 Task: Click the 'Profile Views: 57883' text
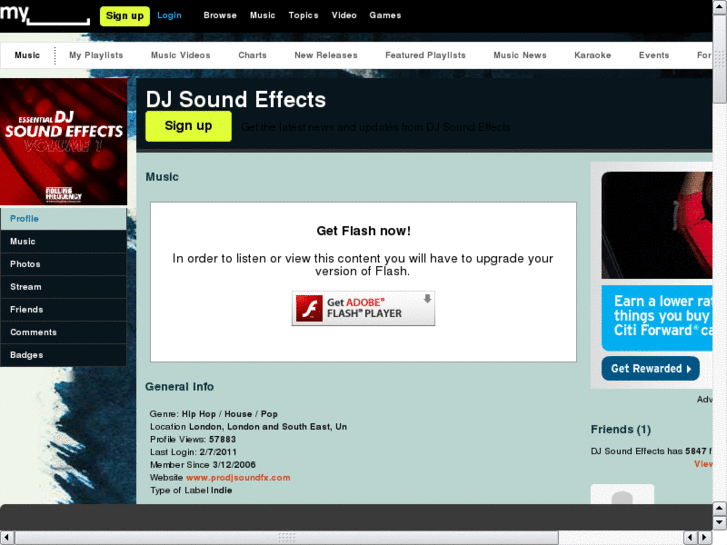tap(193, 439)
